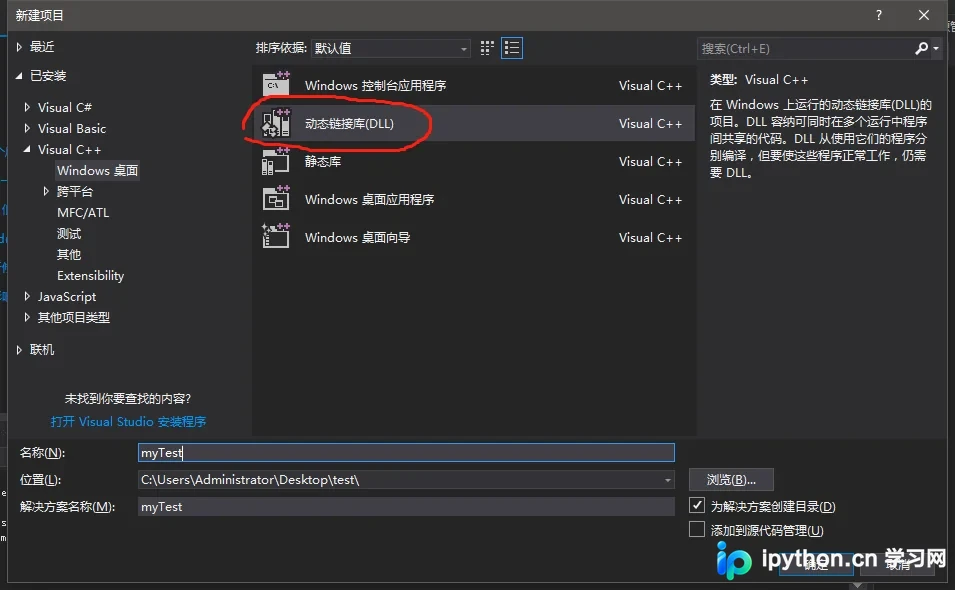Expand the Visual C# node
Viewport: 955px width, 590px height.
27,107
